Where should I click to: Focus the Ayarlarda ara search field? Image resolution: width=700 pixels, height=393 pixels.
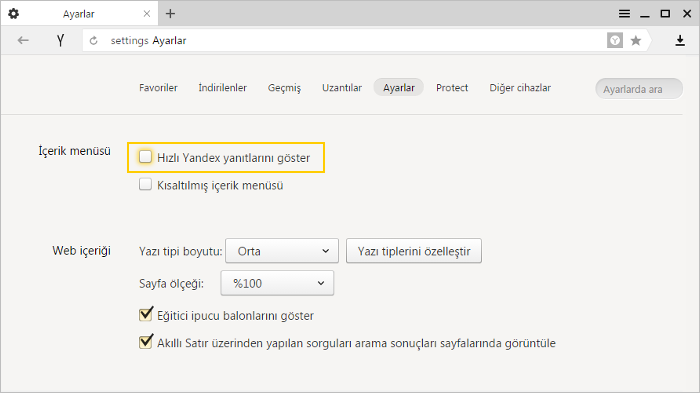tap(639, 89)
